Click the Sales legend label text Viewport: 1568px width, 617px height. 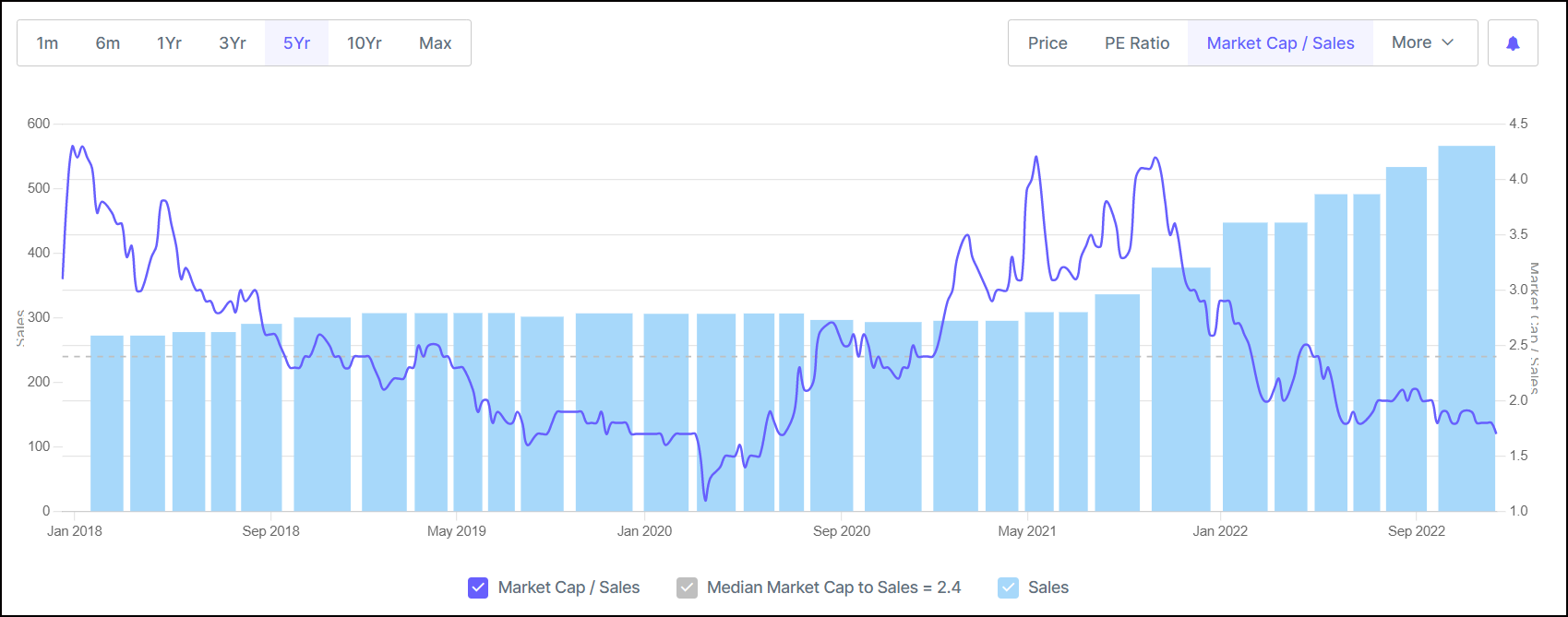click(1048, 587)
